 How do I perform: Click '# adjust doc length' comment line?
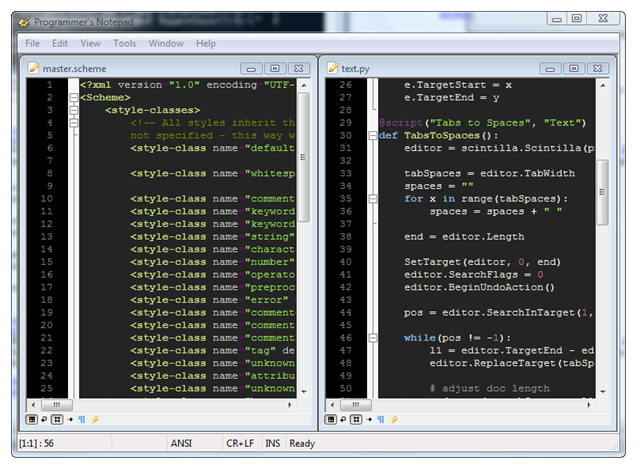489,388
